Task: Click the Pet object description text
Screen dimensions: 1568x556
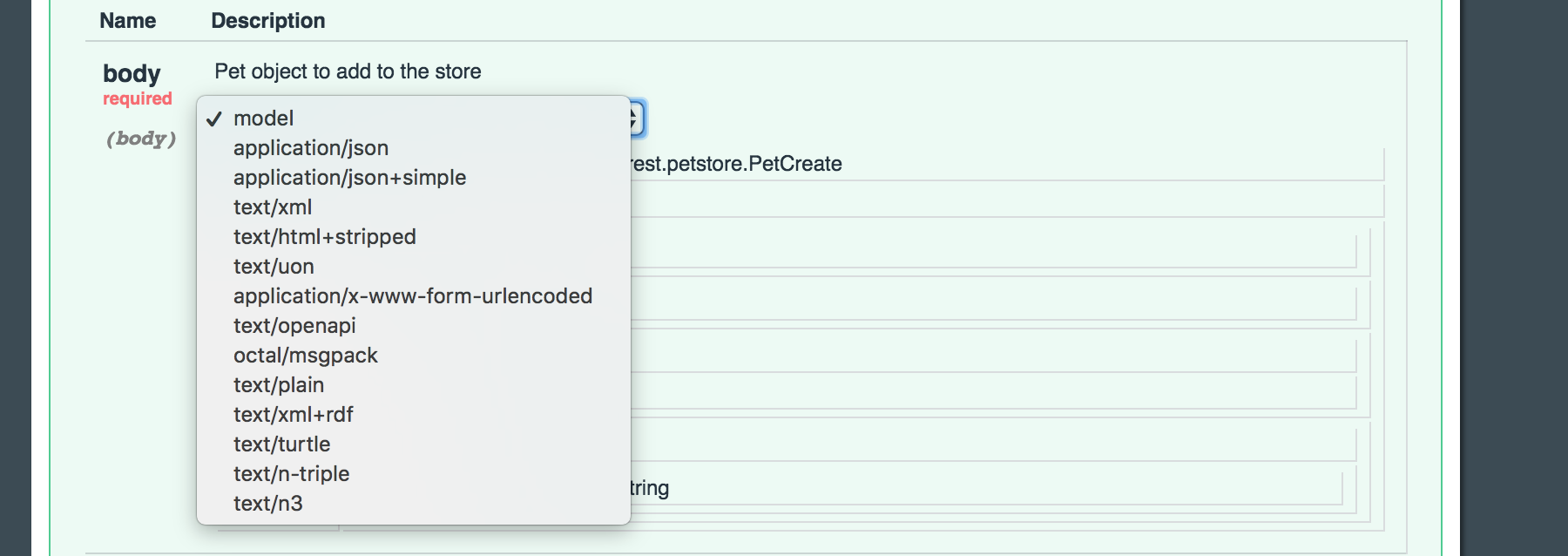Action: 348,71
